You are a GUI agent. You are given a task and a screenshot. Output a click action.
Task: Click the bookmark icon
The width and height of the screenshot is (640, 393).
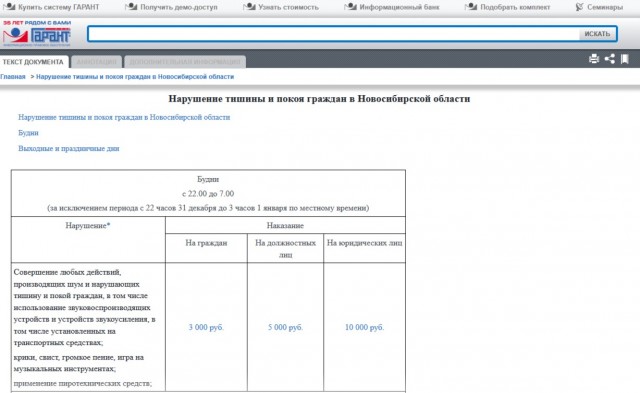(624, 59)
